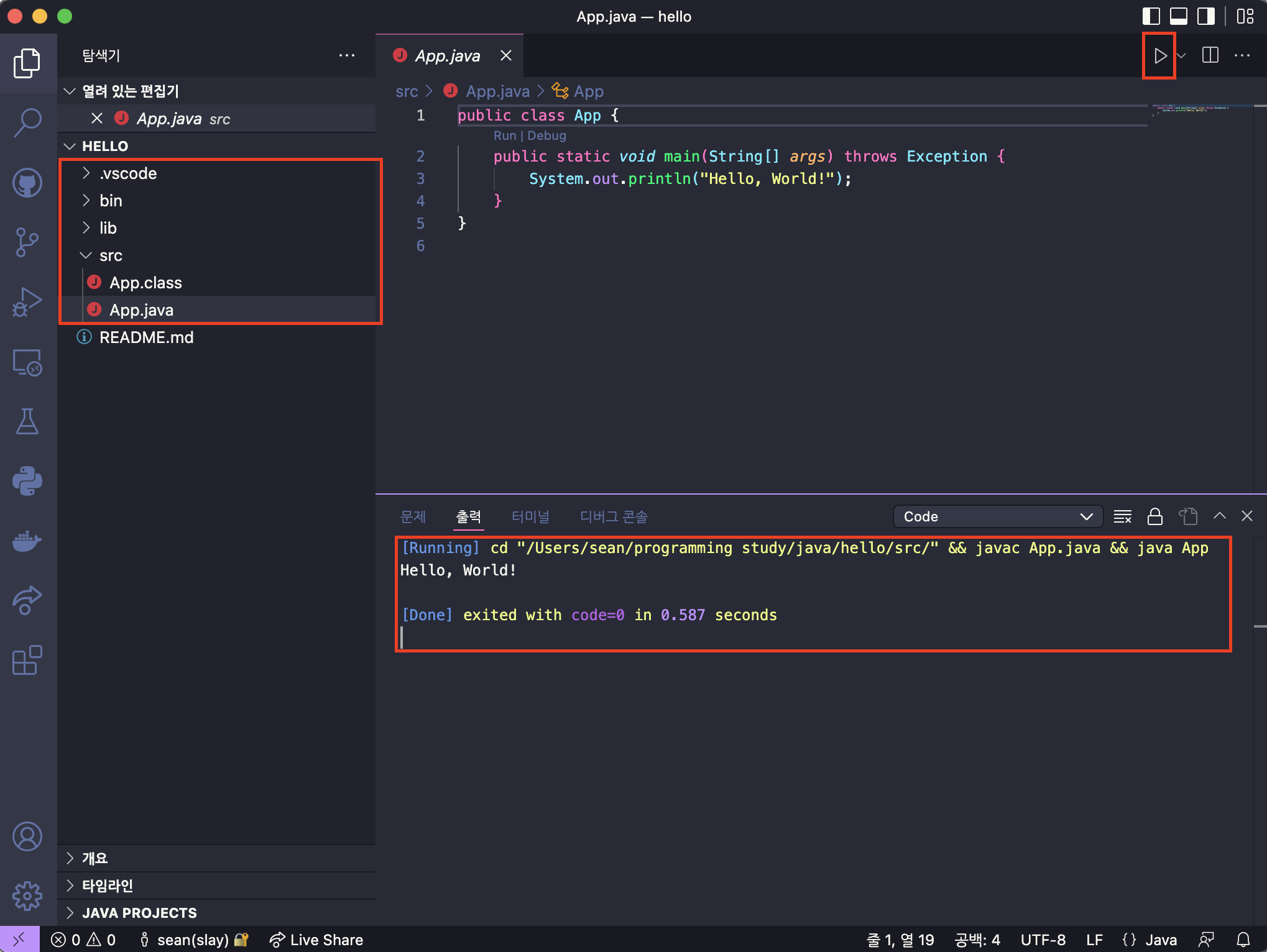
Task: Open the Extensions view icon
Action: (x=27, y=660)
